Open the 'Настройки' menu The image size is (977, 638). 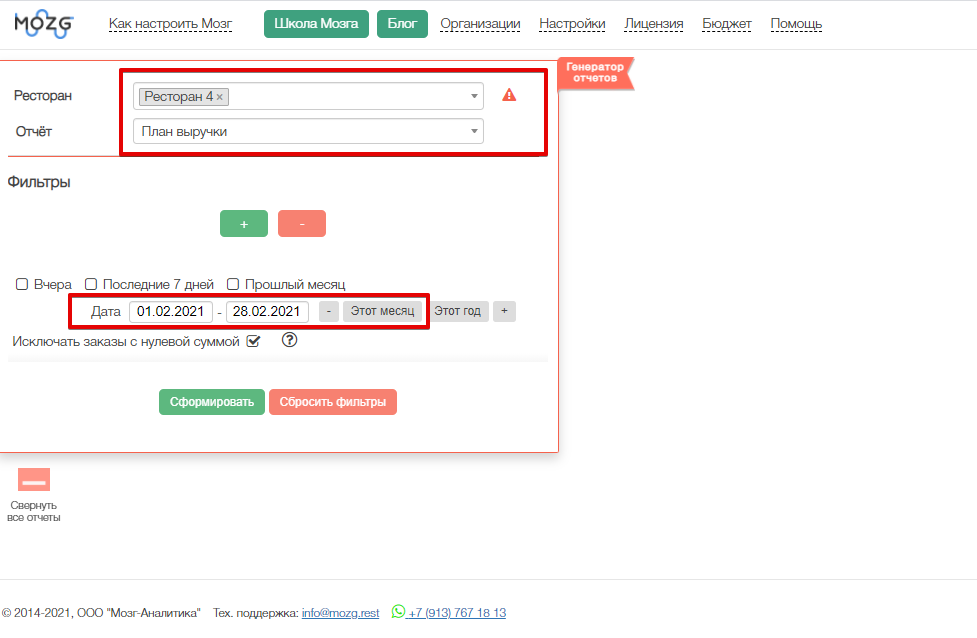(572, 24)
